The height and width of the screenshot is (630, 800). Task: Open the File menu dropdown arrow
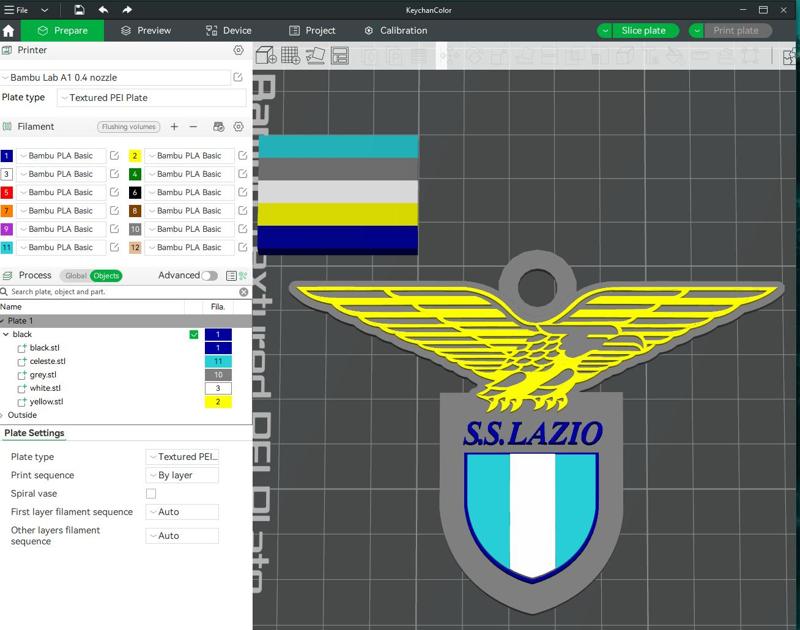click(x=44, y=10)
